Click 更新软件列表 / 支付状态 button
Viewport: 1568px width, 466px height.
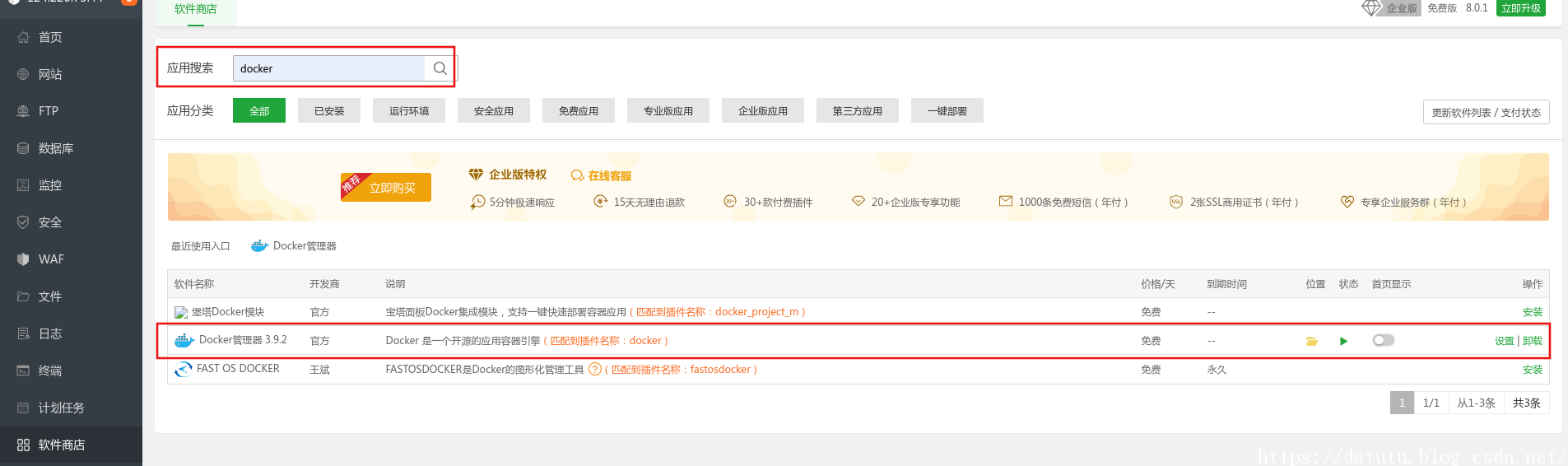(1487, 112)
